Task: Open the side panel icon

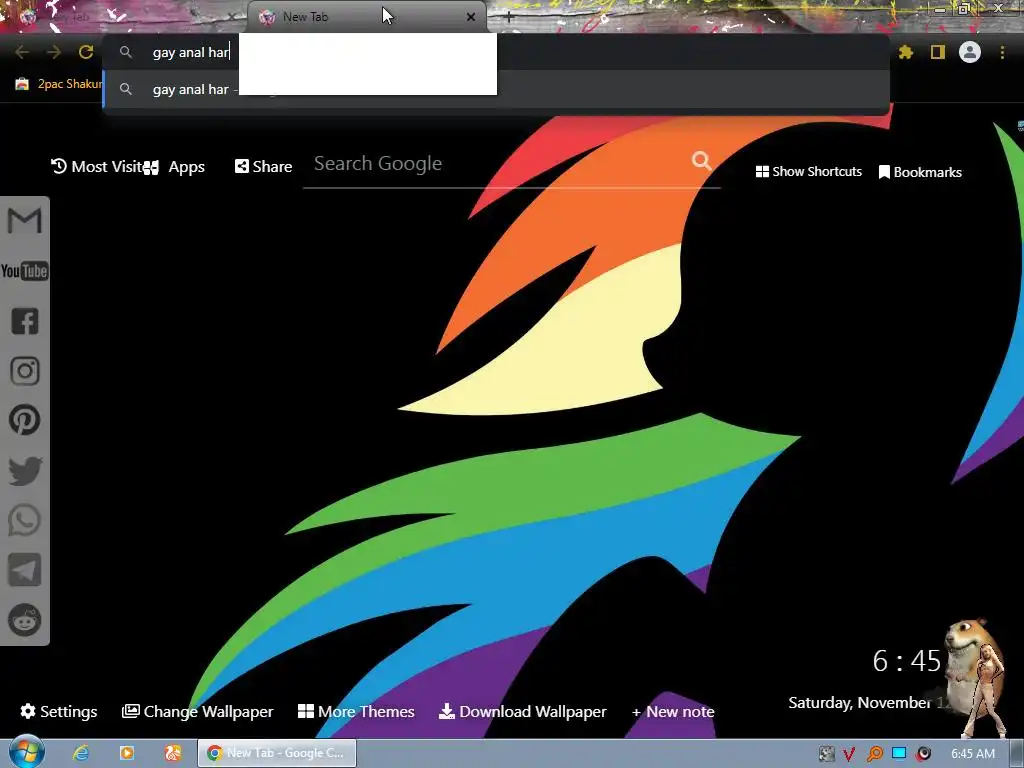Action: pos(938,52)
